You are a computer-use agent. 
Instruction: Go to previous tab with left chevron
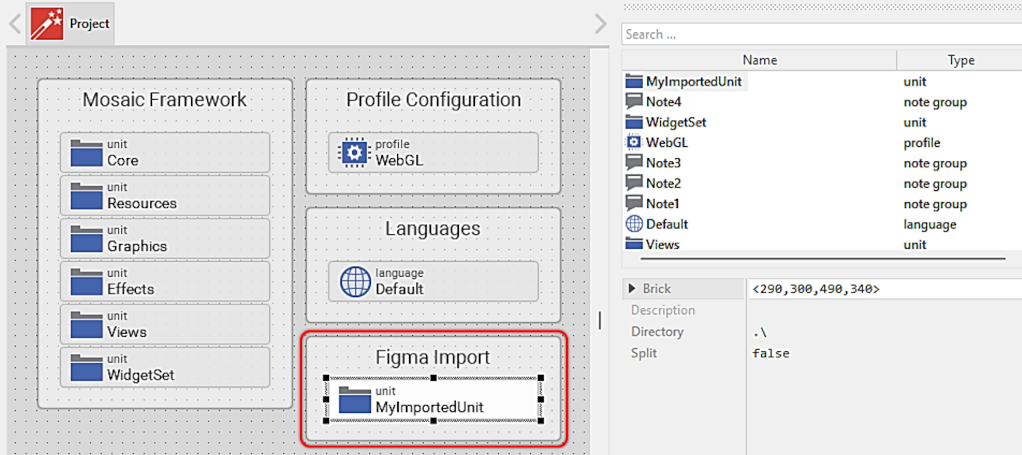[x=14, y=24]
